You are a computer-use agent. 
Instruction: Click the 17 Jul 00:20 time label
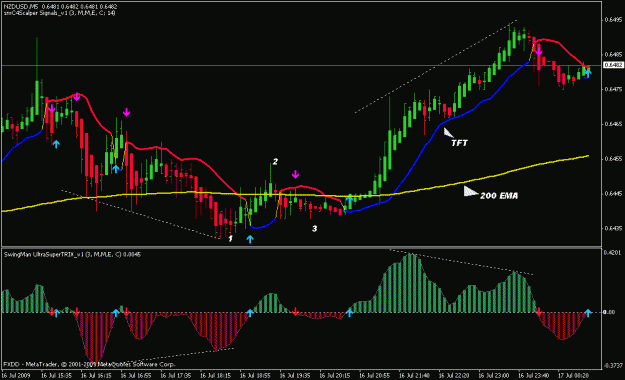(x=573, y=376)
